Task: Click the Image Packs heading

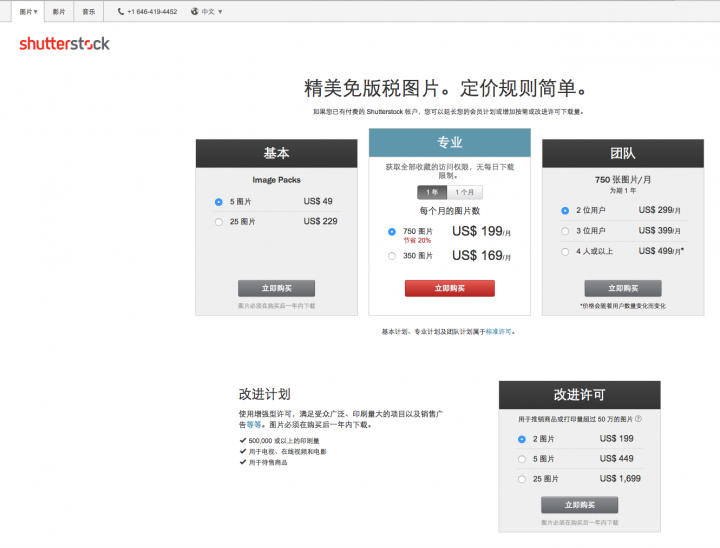Action: click(276, 180)
